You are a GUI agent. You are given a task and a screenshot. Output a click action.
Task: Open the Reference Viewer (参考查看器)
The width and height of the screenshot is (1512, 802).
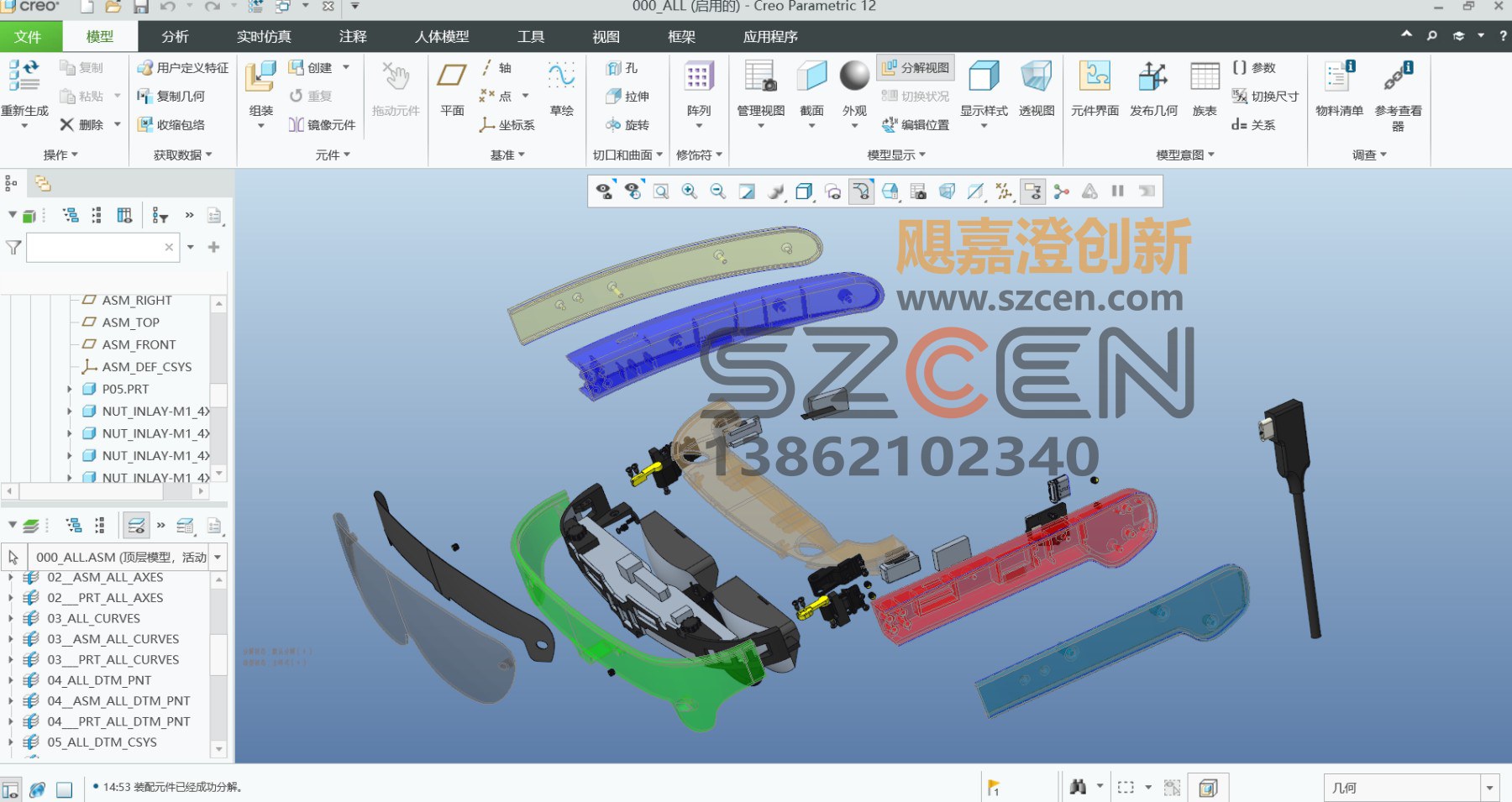click(x=1398, y=96)
